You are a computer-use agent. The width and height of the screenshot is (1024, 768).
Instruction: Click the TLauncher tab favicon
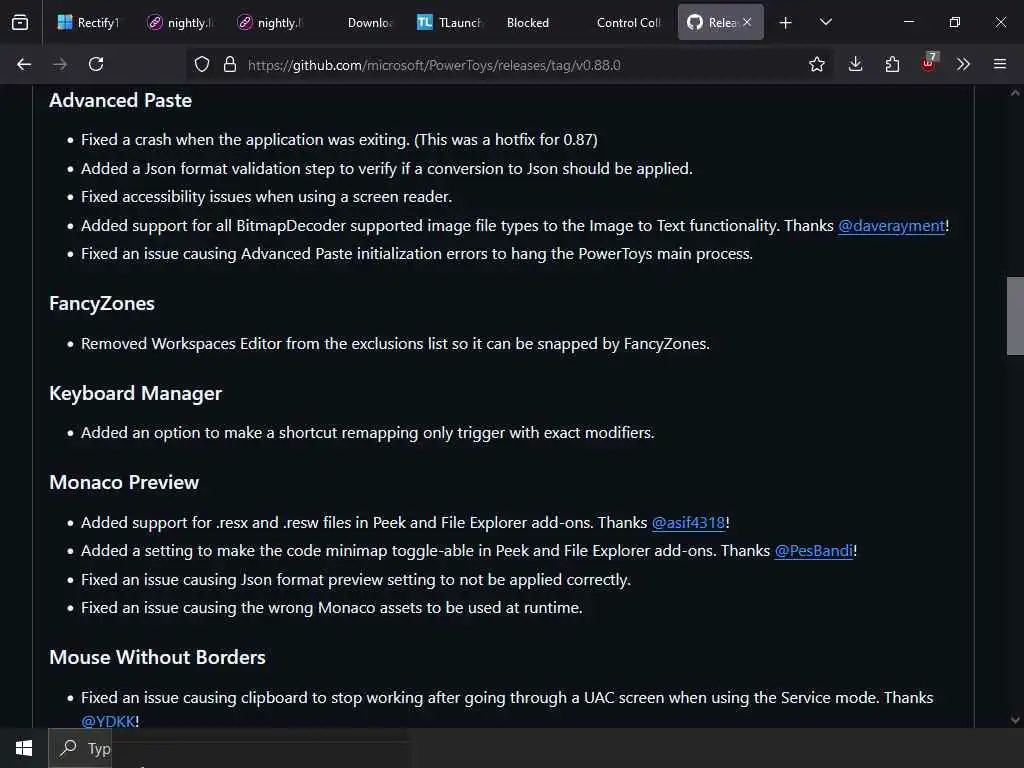[x=424, y=22]
